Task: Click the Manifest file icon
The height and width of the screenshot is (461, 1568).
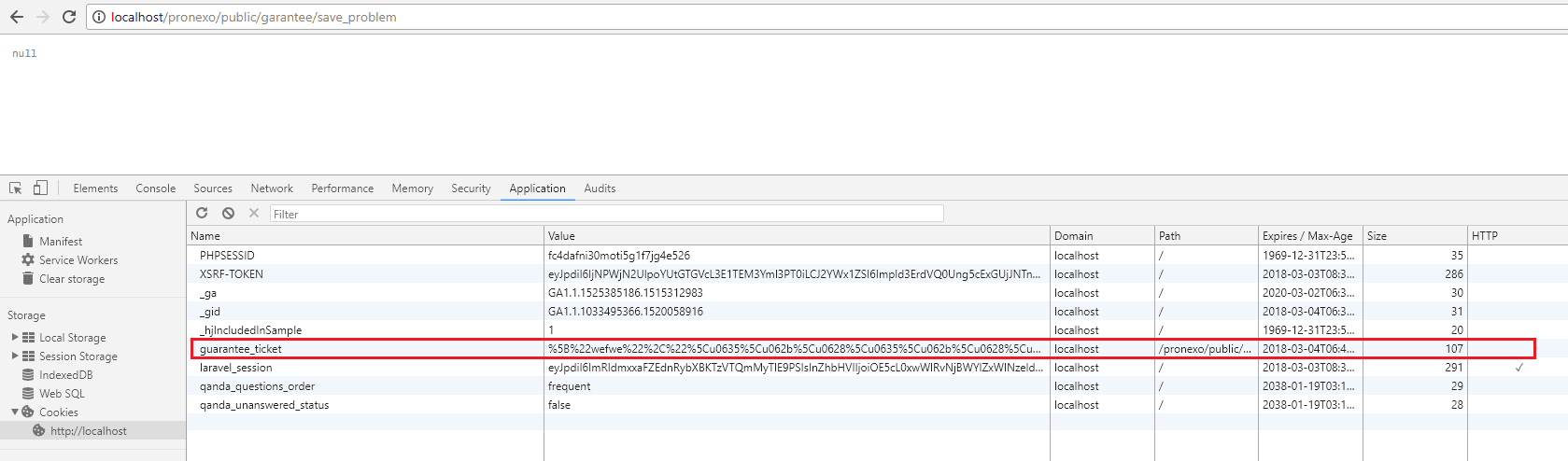Action: coord(28,241)
